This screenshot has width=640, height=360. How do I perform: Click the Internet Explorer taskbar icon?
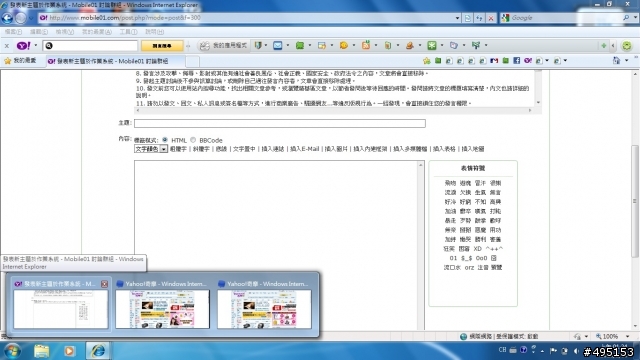[98, 351]
